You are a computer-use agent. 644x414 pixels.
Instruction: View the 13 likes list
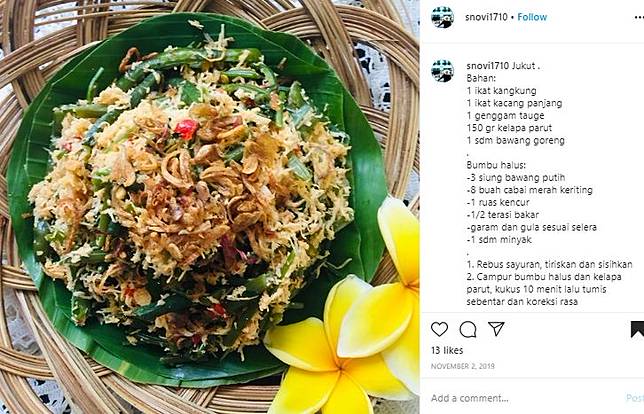(447, 350)
